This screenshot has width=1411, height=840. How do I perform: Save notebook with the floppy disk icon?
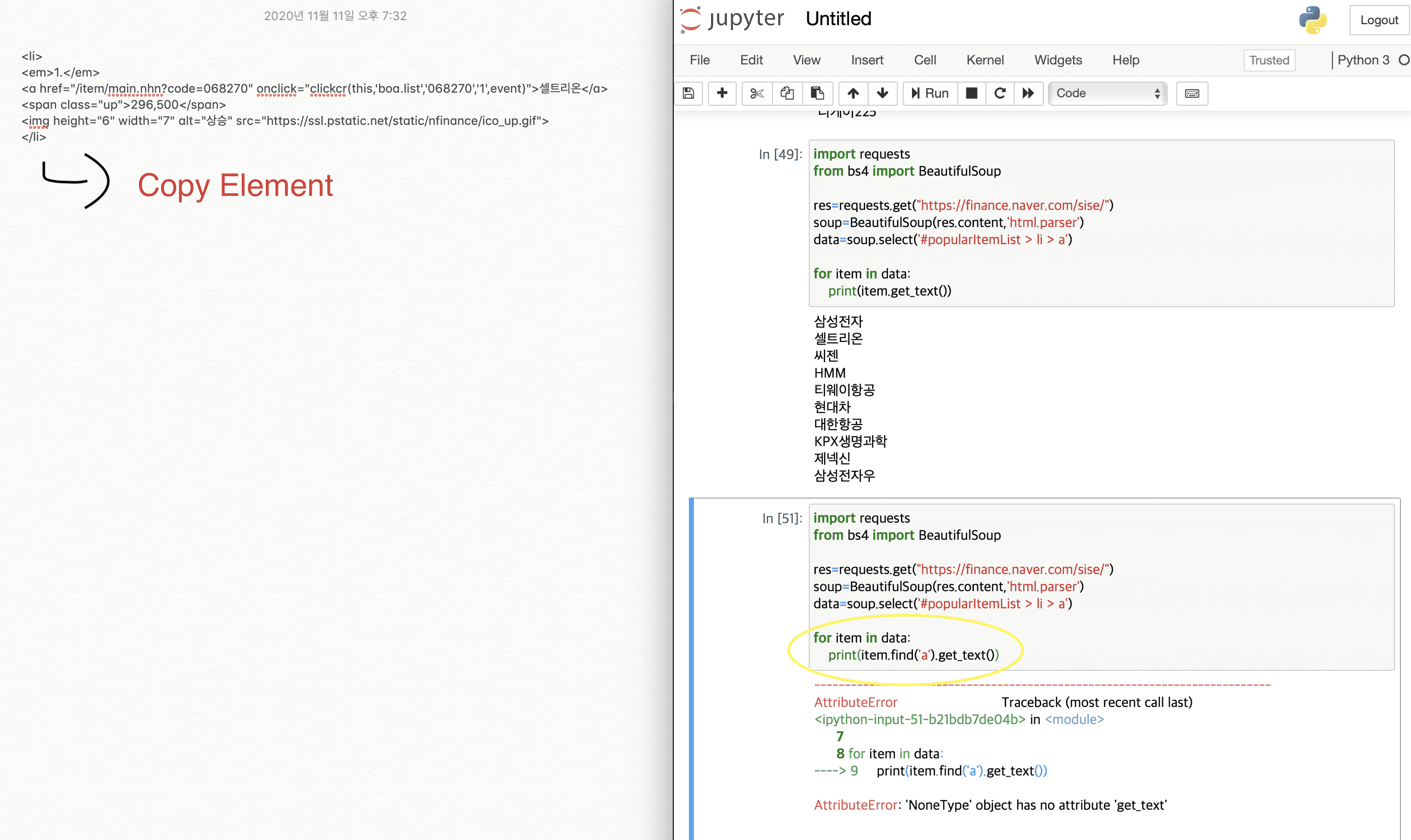coord(688,93)
